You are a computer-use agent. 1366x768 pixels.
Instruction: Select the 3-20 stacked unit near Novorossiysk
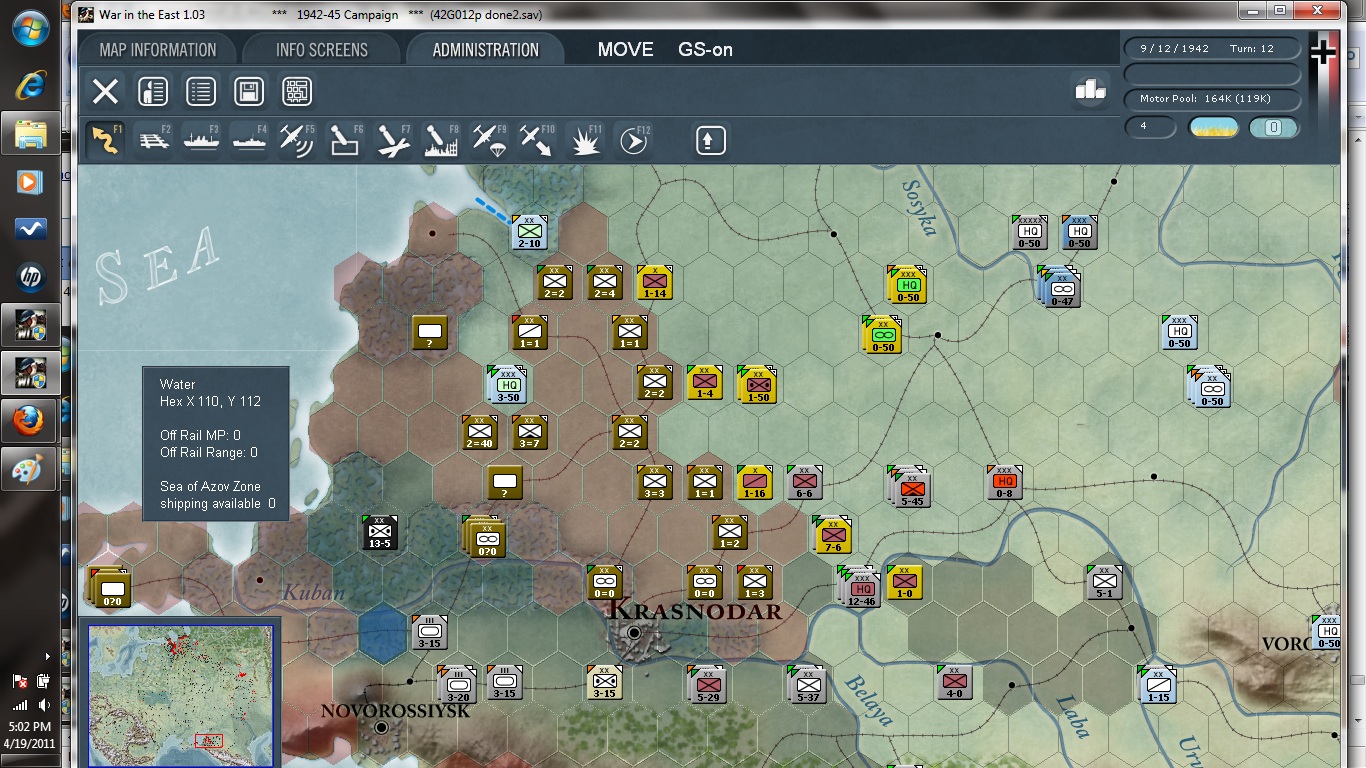click(457, 684)
